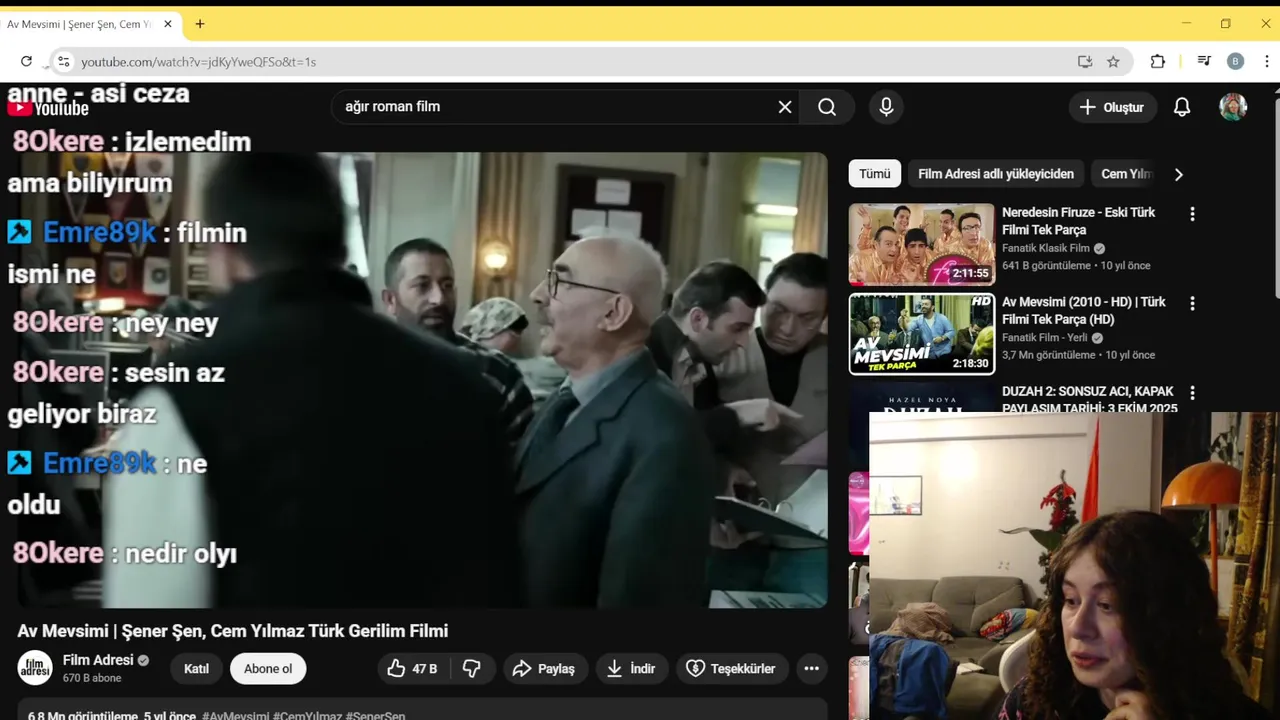
Task: Open site information icon in address bar
Action: click(x=63, y=61)
